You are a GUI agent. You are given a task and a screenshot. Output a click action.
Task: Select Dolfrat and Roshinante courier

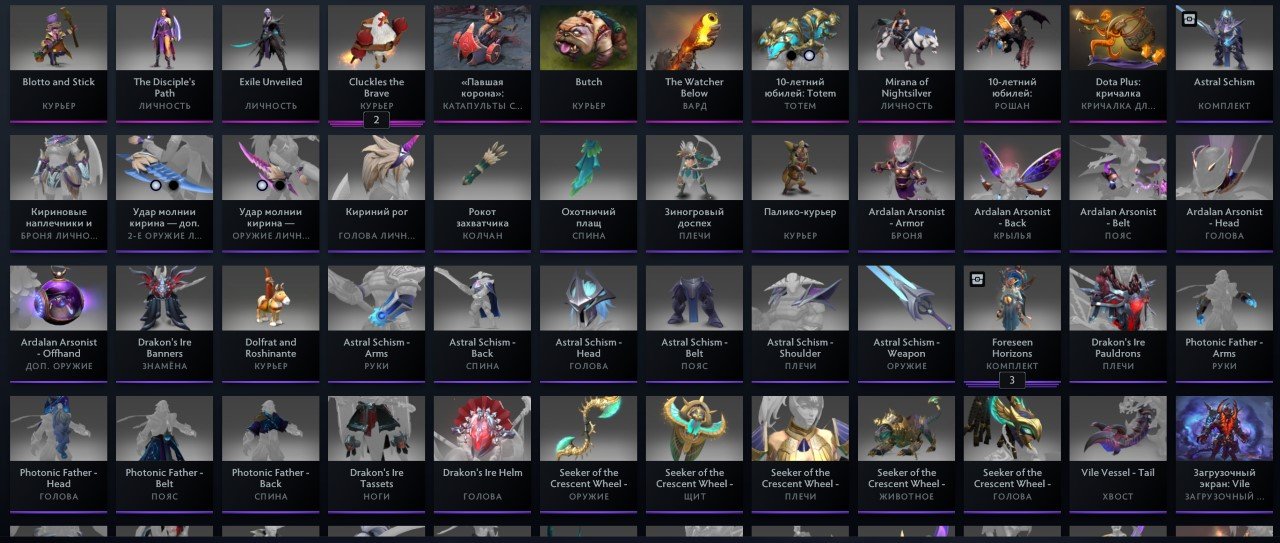coord(271,324)
